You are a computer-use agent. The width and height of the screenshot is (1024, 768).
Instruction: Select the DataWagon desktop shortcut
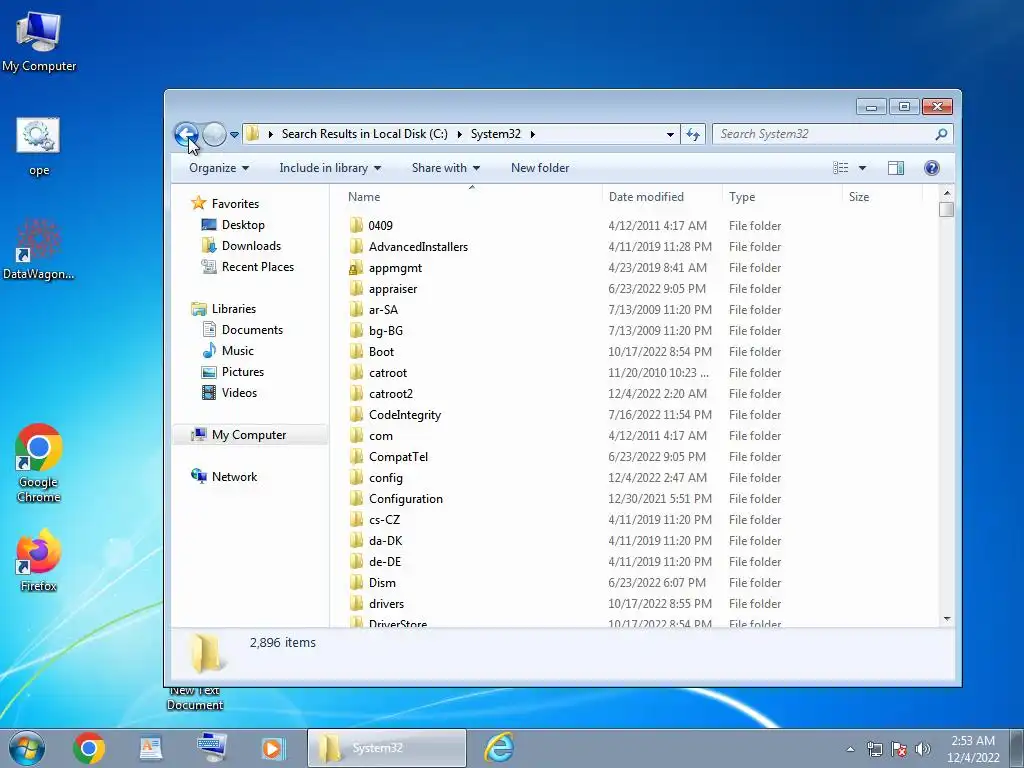pyautogui.click(x=39, y=249)
